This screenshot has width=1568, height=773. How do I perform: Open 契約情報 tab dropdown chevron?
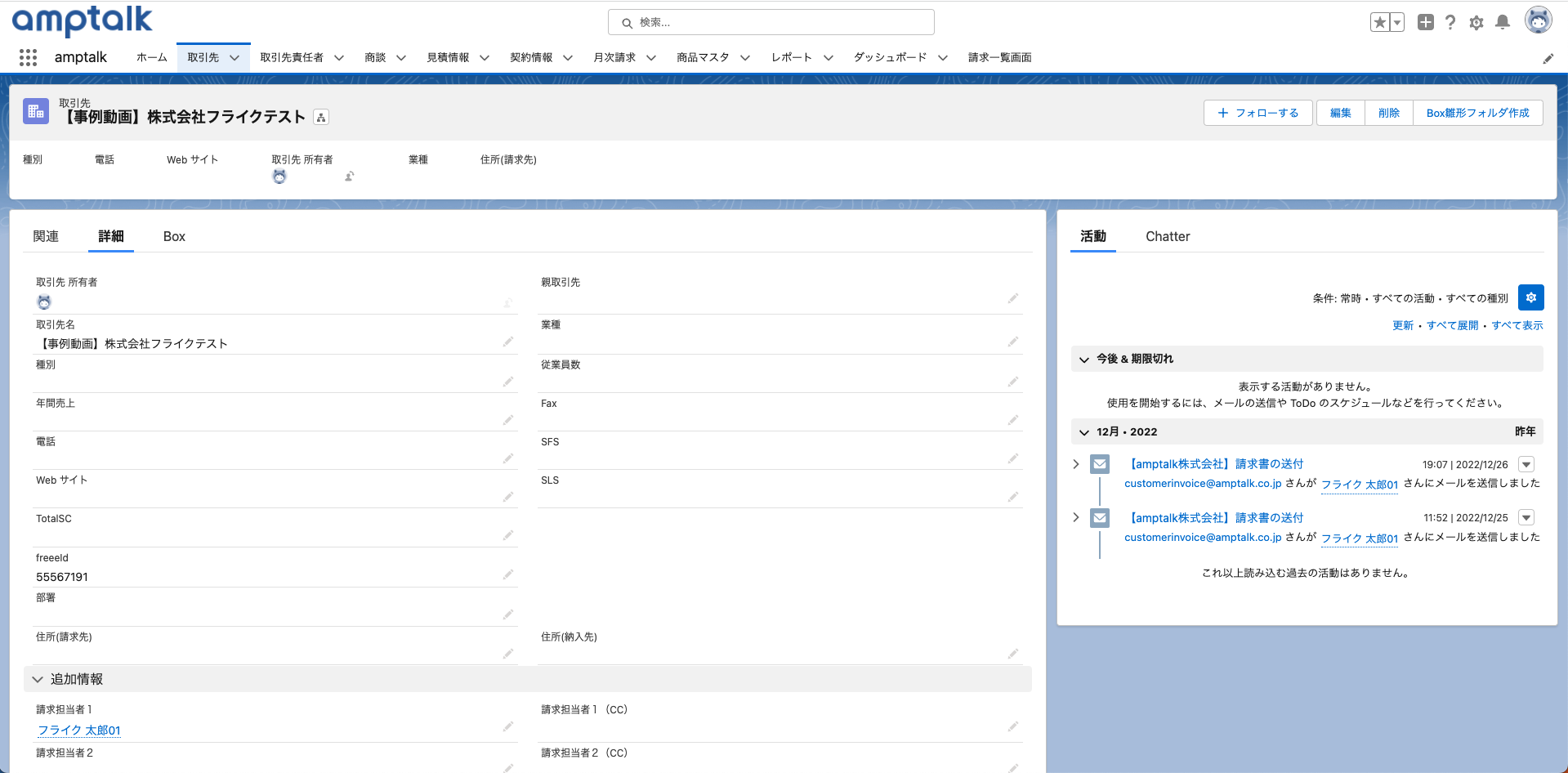click(568, 58)
